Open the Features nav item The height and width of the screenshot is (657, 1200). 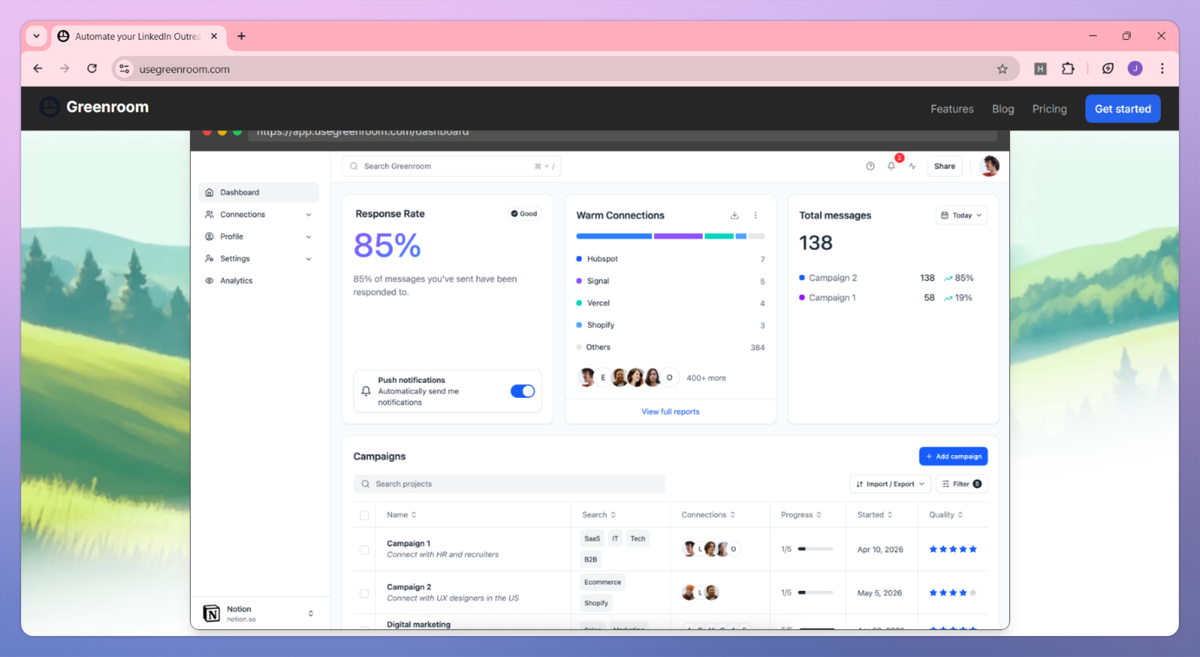coord(952,109)
